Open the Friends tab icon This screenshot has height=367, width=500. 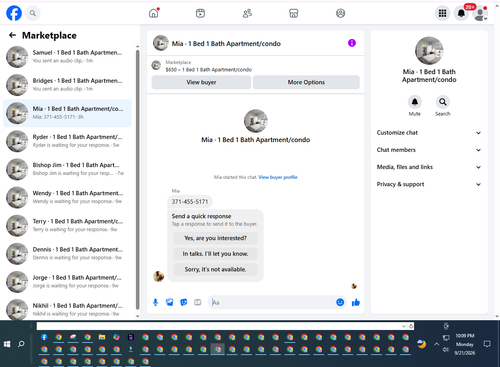click(247, 13)
